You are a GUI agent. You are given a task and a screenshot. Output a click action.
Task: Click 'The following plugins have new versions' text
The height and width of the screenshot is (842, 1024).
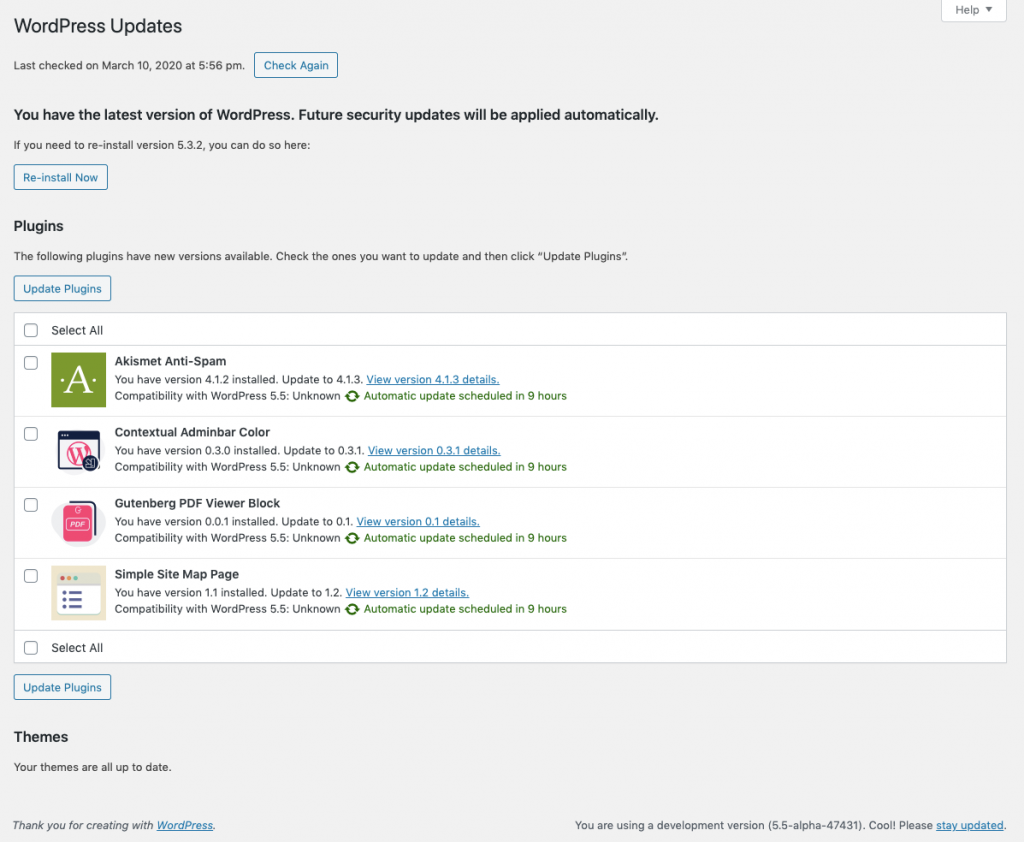(321, 256)
